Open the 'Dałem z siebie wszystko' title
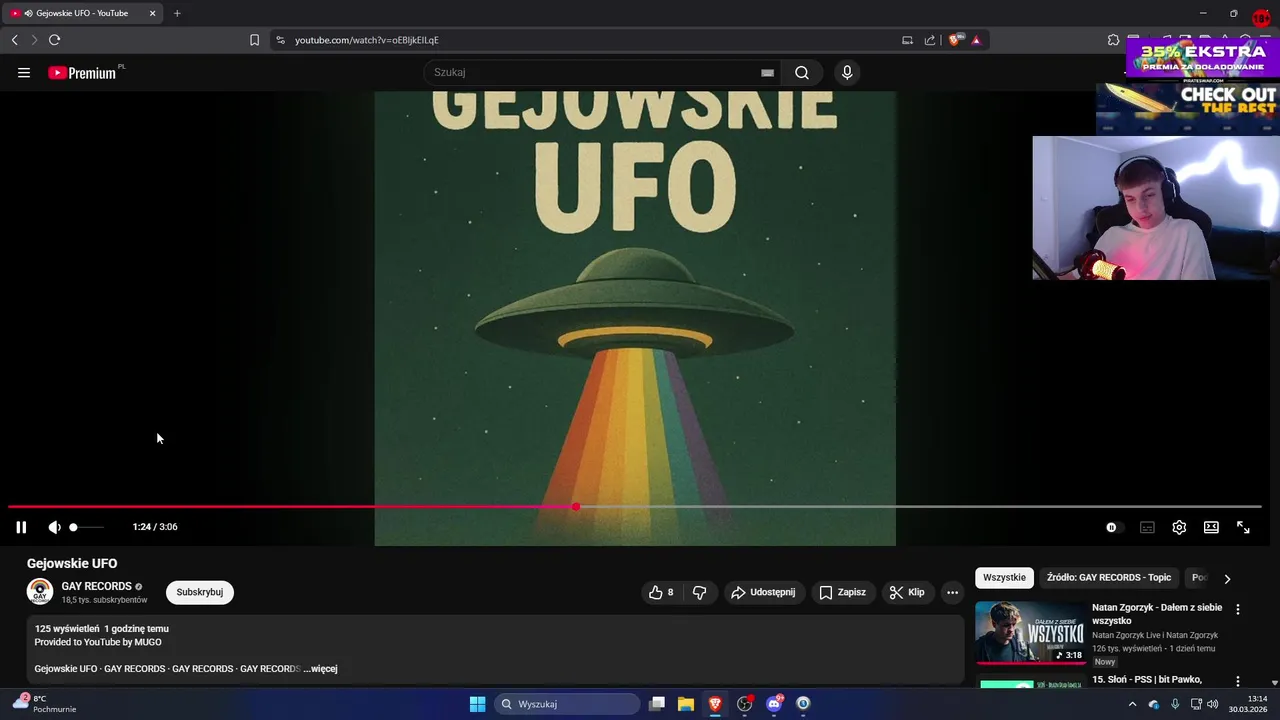The image size is (1280, 720). pos(1156,614)
